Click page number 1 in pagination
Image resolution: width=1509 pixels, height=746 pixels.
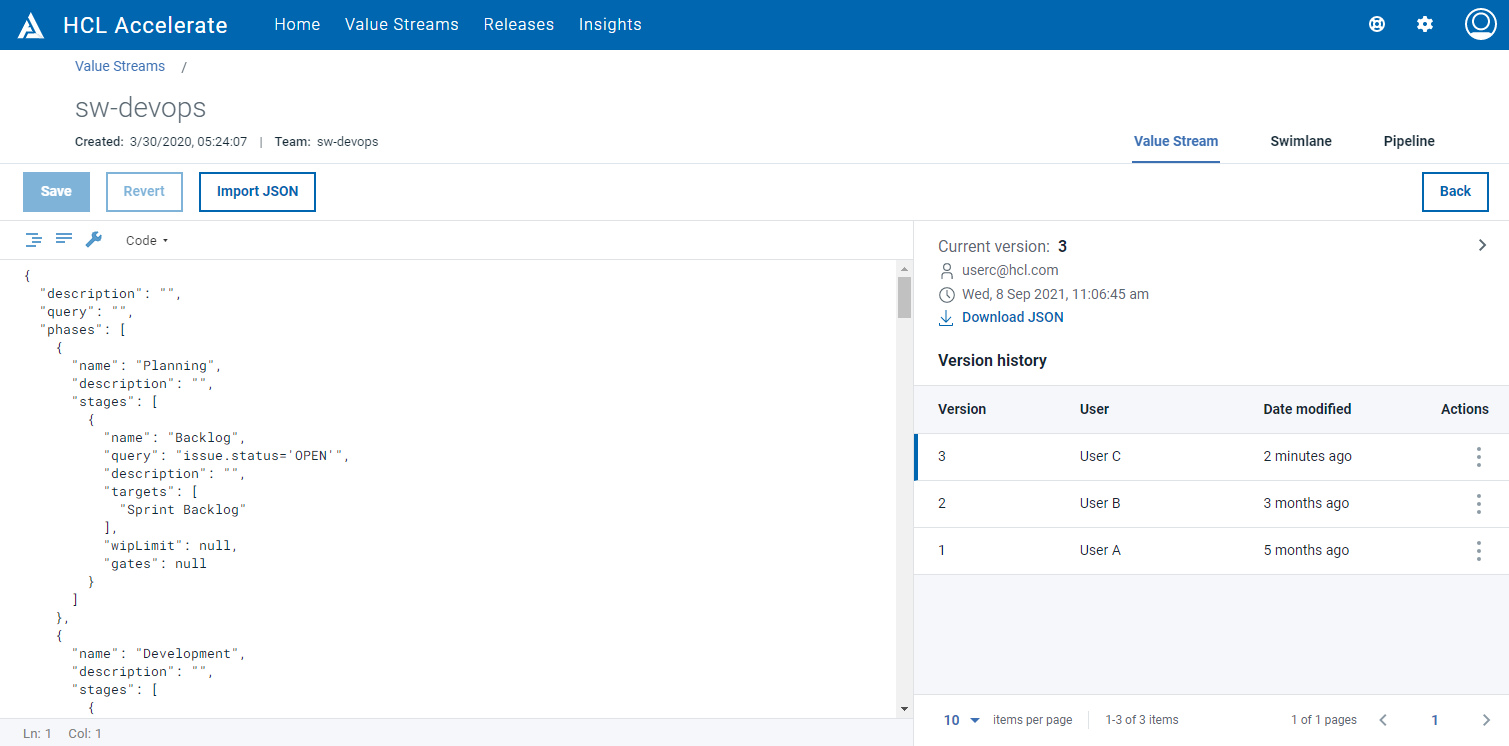pyautogui.click(x=1434, y=720)
